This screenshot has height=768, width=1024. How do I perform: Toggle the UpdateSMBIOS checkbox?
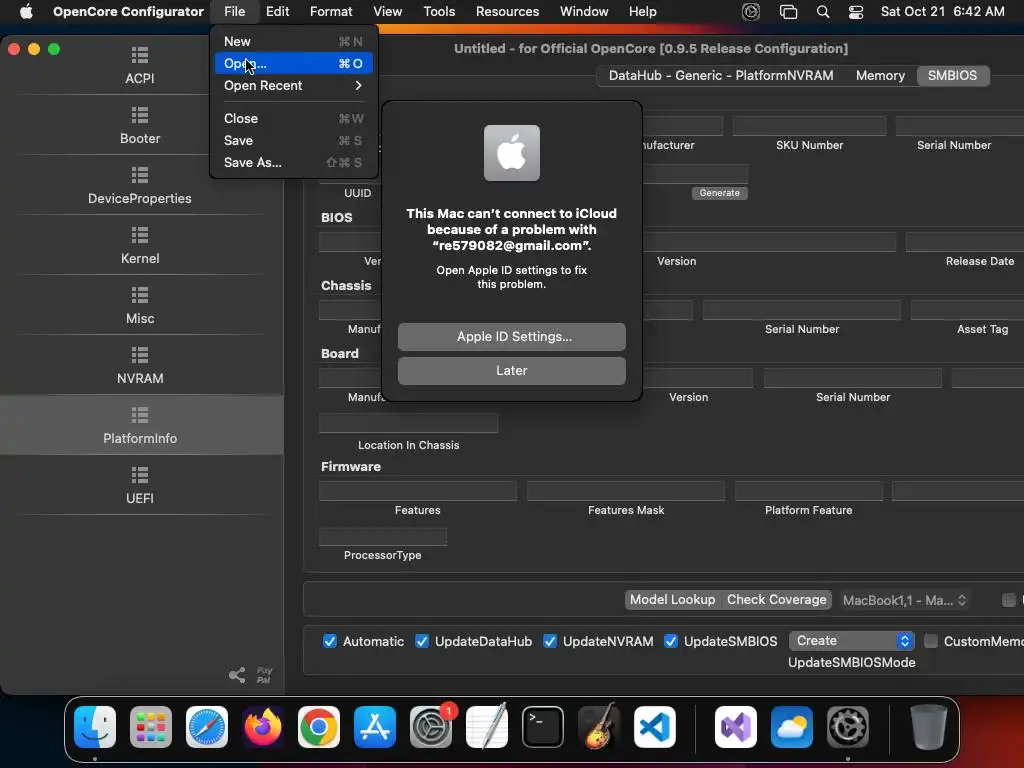click(671, 641)
